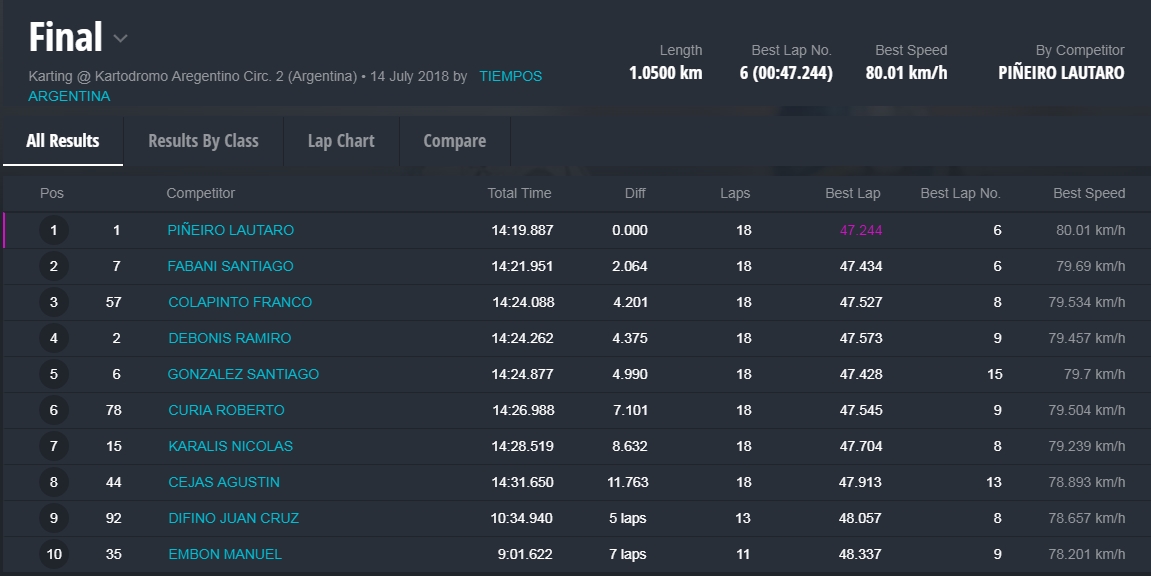Expand the Final session dropdown chevron

[121, 39]
